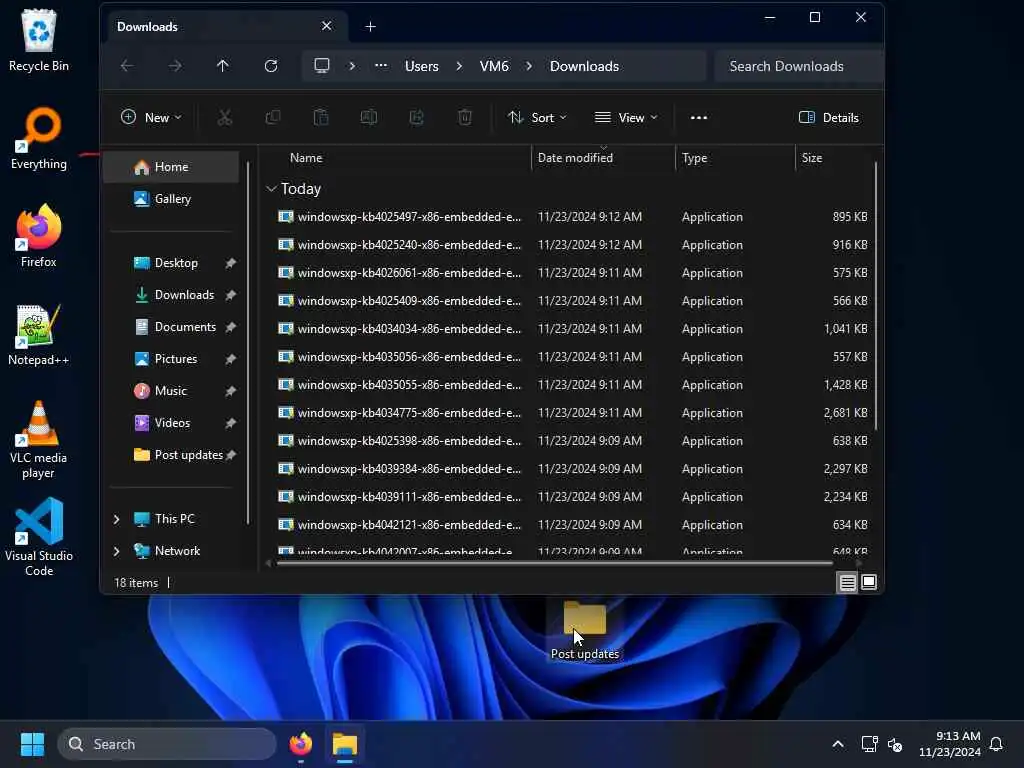Open Pictures in navigation pane
The height and width of the screenshot is (768, 1024).
171,359
